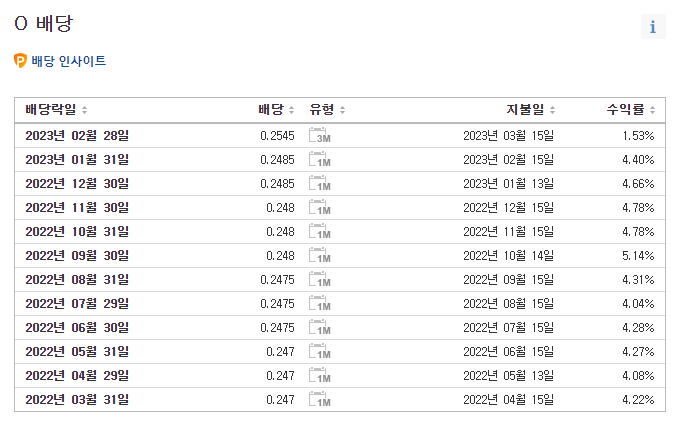Click the yield value 1.53%
Screen dimensions: 676x424
click(638, 136)
